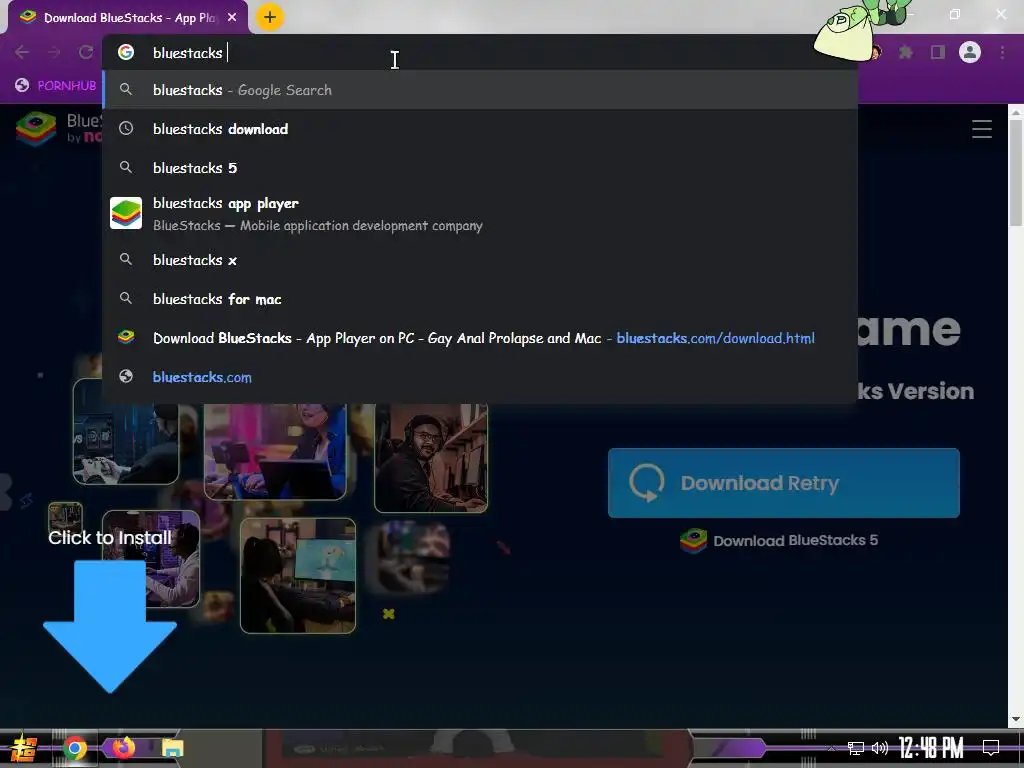Click the man with headphones thumbnail
1024x768 pixels.
click(431, 457)
